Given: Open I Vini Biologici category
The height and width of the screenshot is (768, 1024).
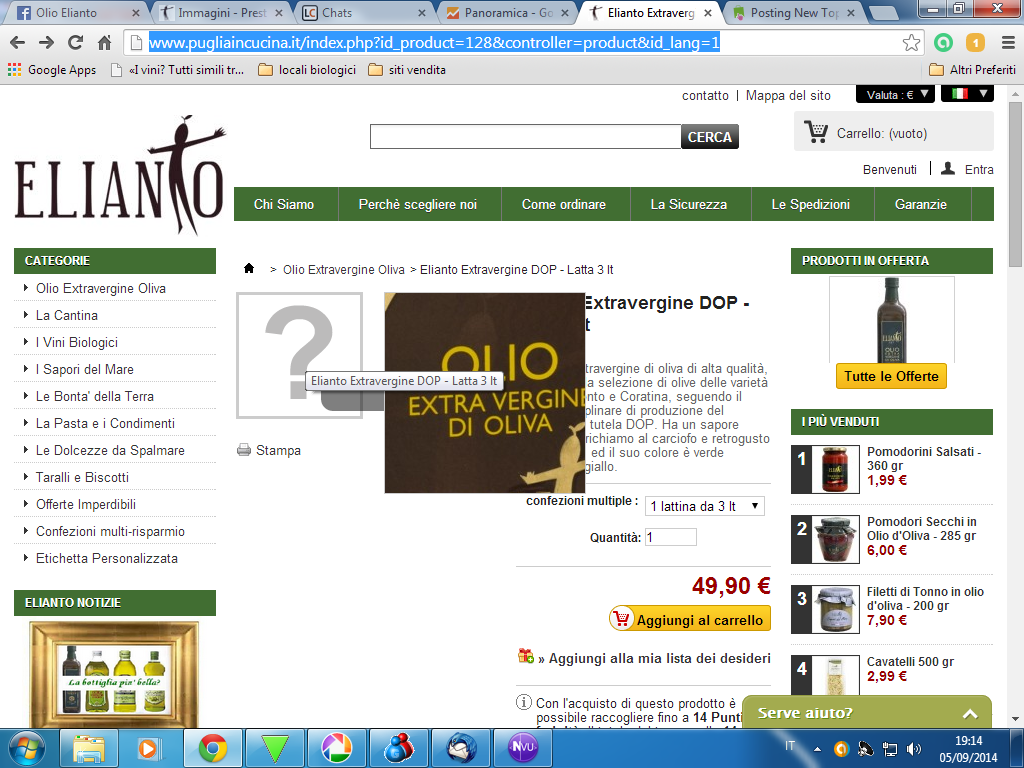Looking at the screenshot, I should pos(76,342).
